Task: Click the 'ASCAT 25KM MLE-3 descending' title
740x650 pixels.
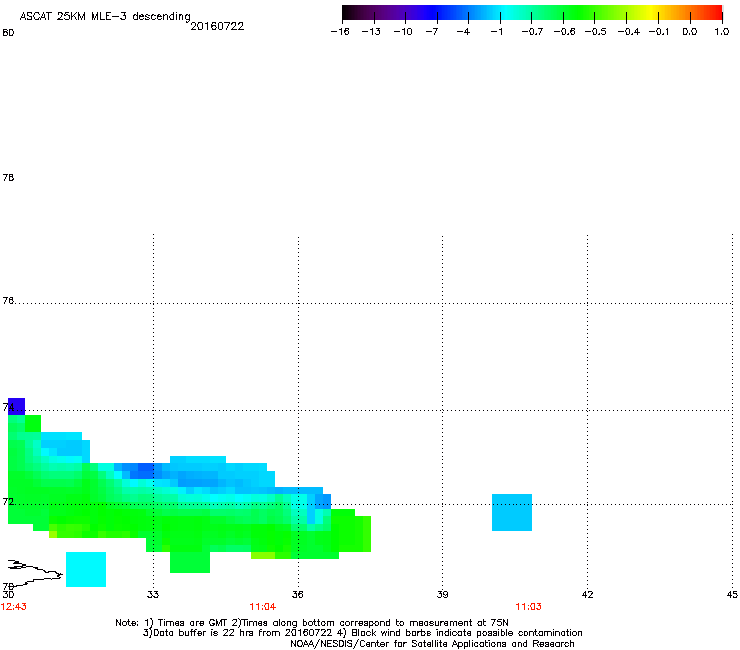Action: (x=105, y=16)
